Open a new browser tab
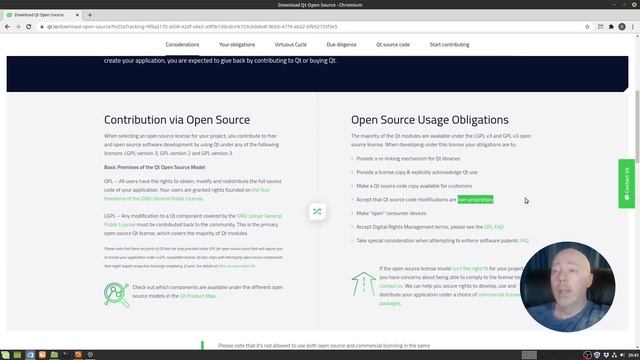Image resolution: width=640 pixels, height=360 pixels. pyautogui.click(x=90, y=15)
